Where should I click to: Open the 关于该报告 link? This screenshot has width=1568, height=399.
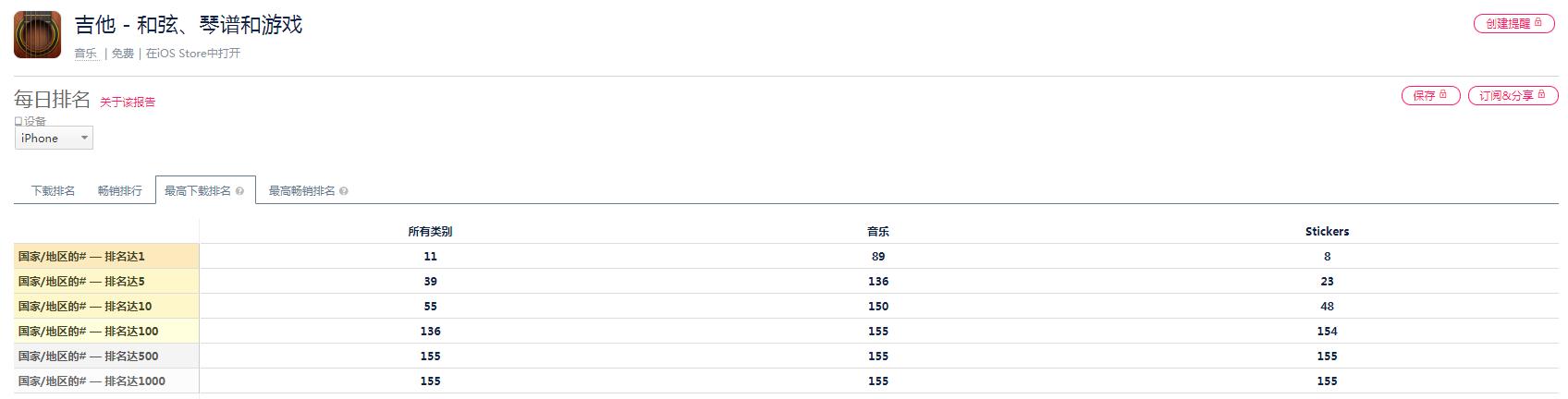click(128, 103)
